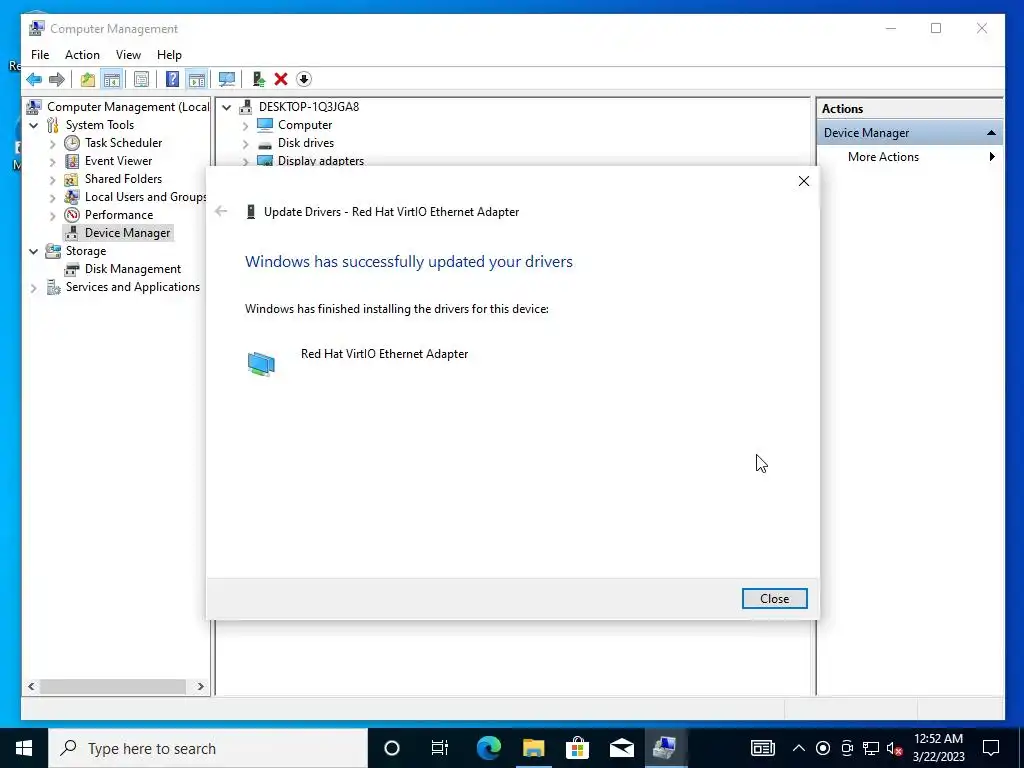Expand the Event Viewer node arrow
This screenshot has width=1024, height=768.
[x=53, y=161]
